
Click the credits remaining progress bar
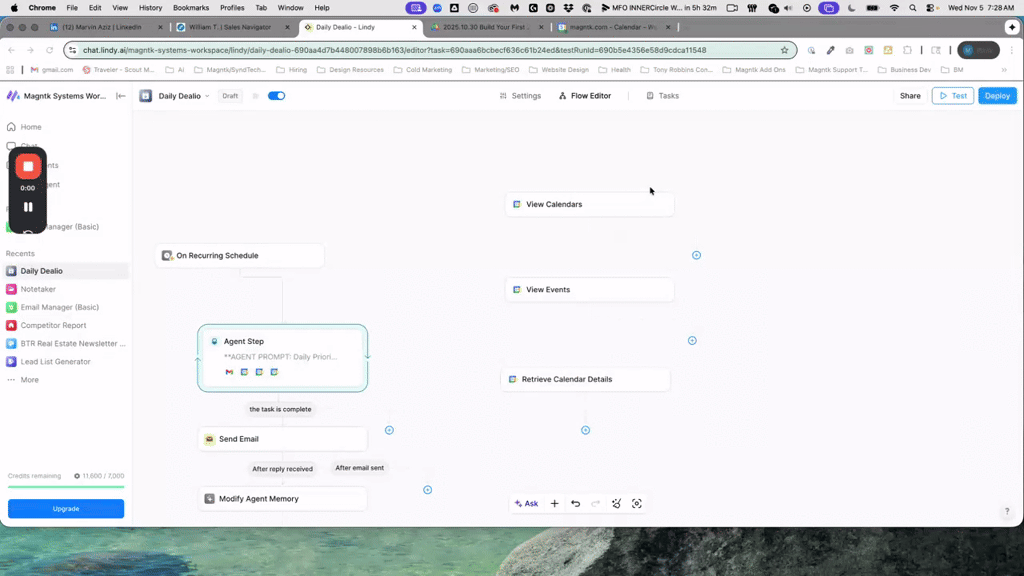(x=66, y=487)
